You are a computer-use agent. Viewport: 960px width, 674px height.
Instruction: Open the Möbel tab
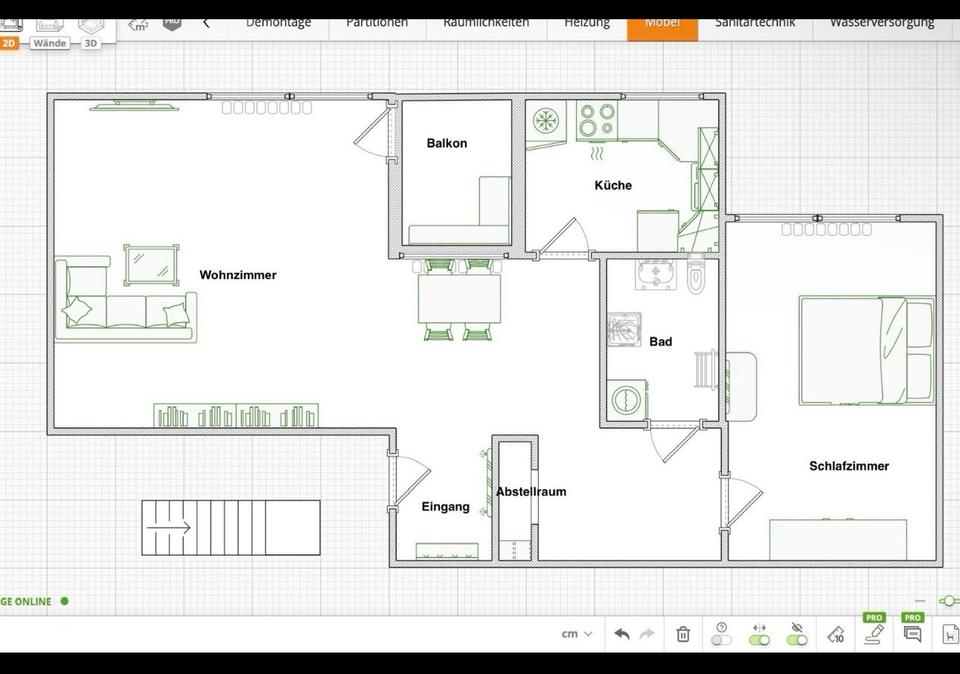click(662, 23)
